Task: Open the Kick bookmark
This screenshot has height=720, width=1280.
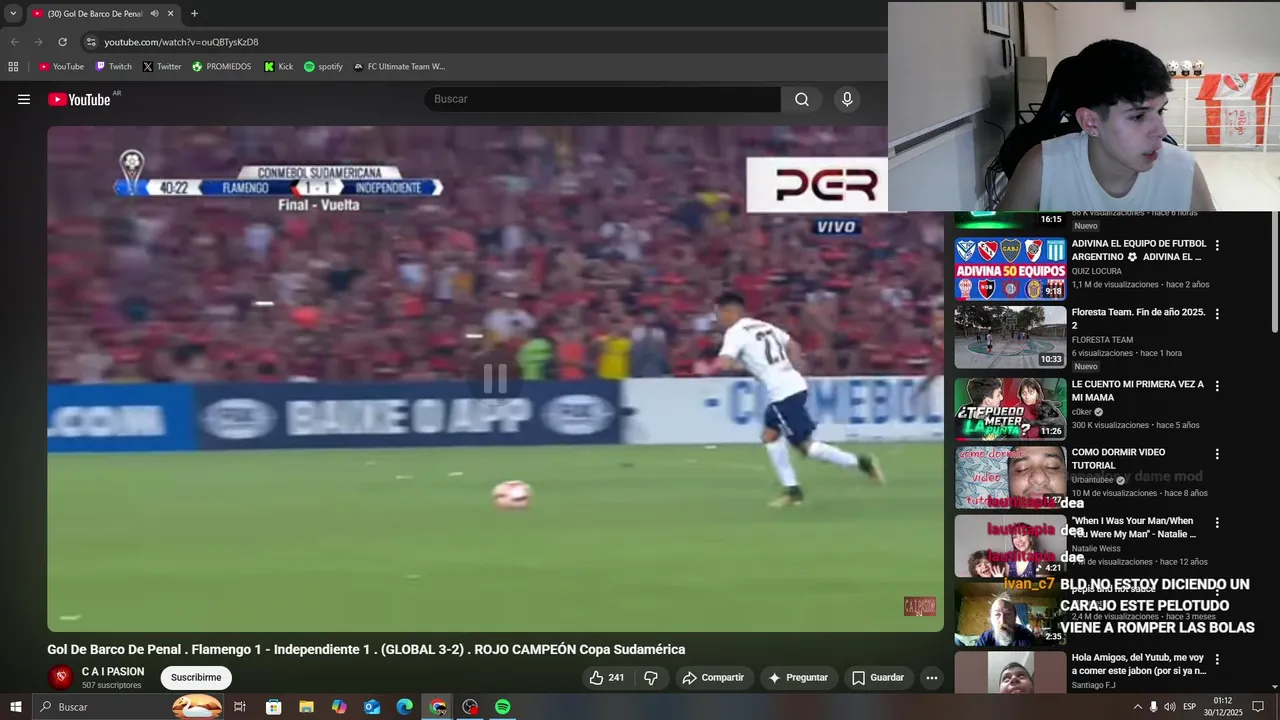Action: click(x=279, y=67)
